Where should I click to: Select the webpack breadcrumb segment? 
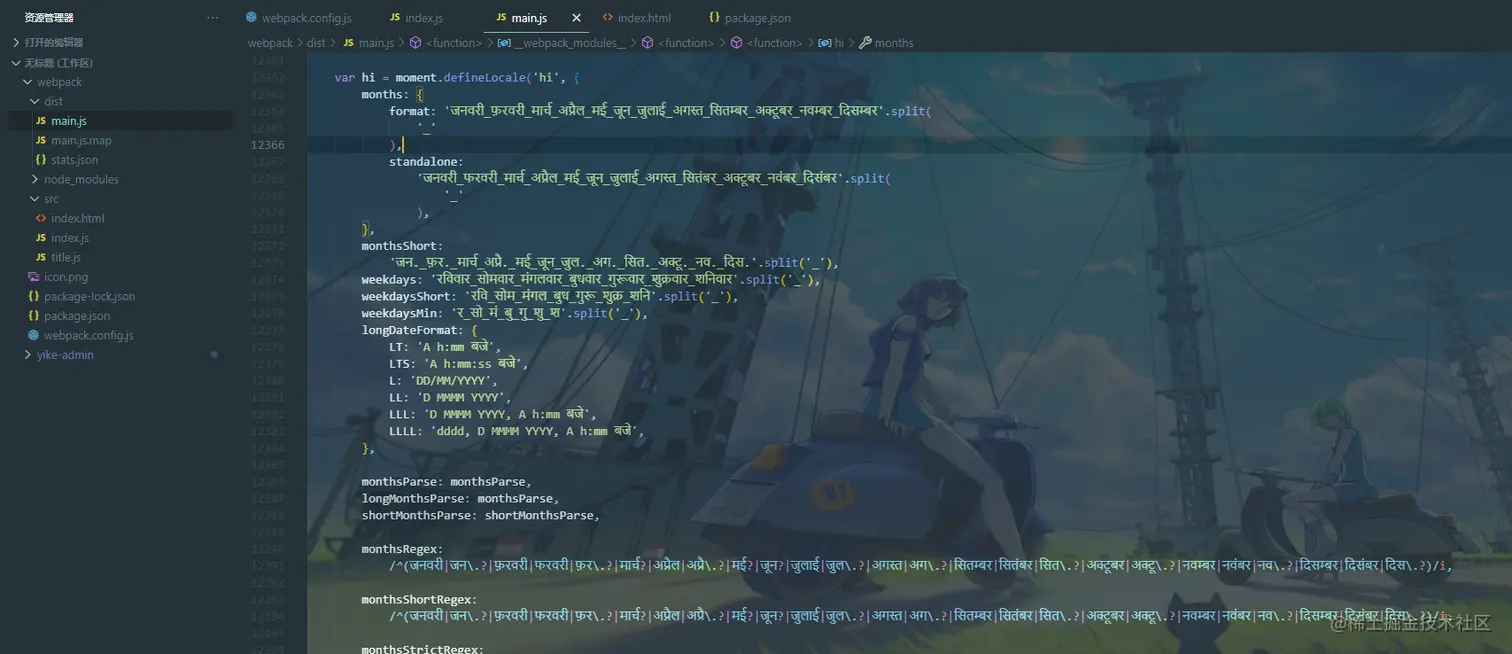270,43
